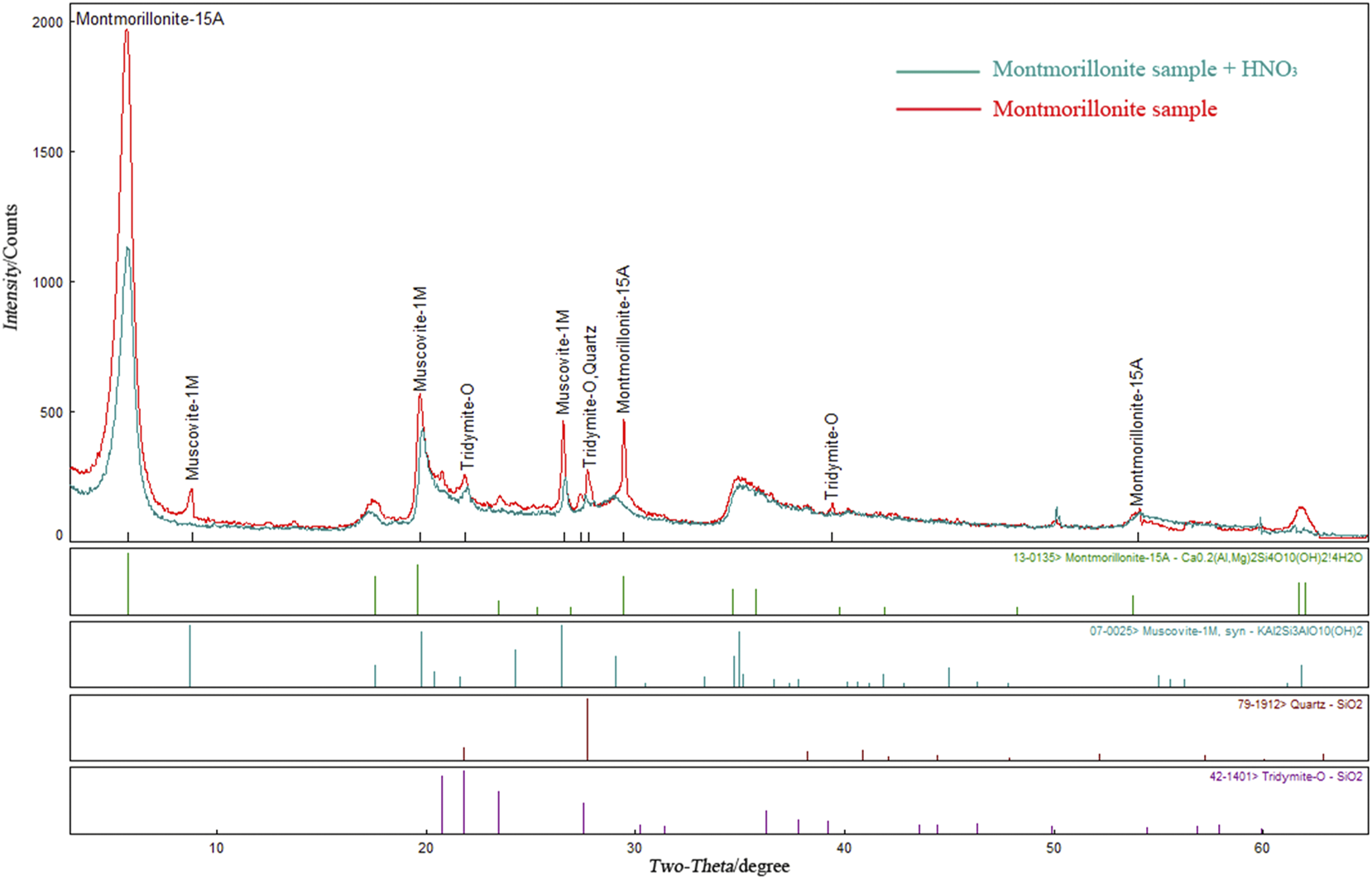Click the Tridymite-O label near 22 degrees
This screenshot has height=879, width=1372.
pyautogui.click(x=467, y=427)
